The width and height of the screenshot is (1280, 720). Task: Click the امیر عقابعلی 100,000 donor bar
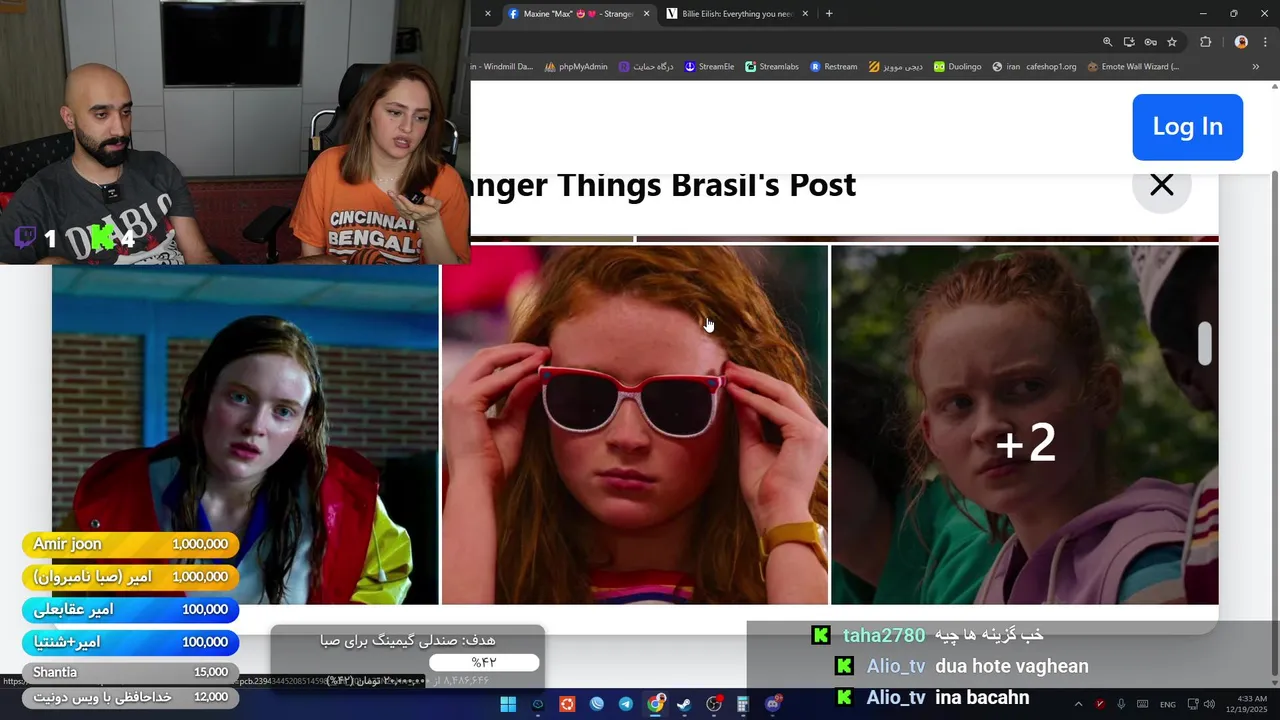coord(130,609)
